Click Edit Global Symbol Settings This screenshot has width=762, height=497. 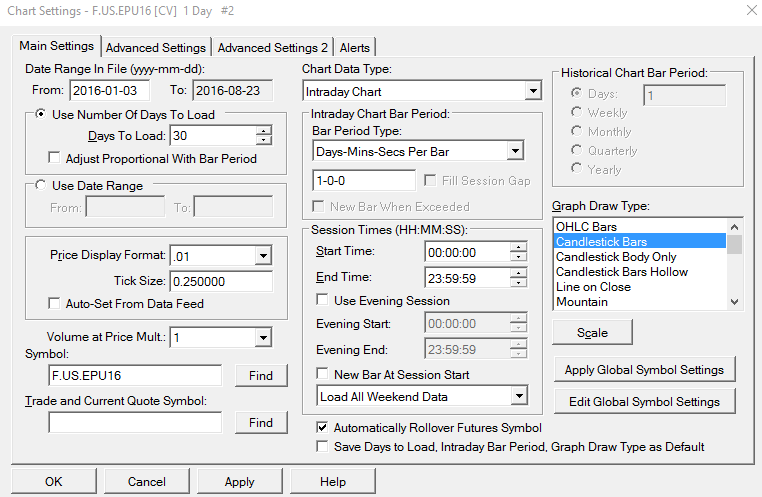(x=644, y=402)
